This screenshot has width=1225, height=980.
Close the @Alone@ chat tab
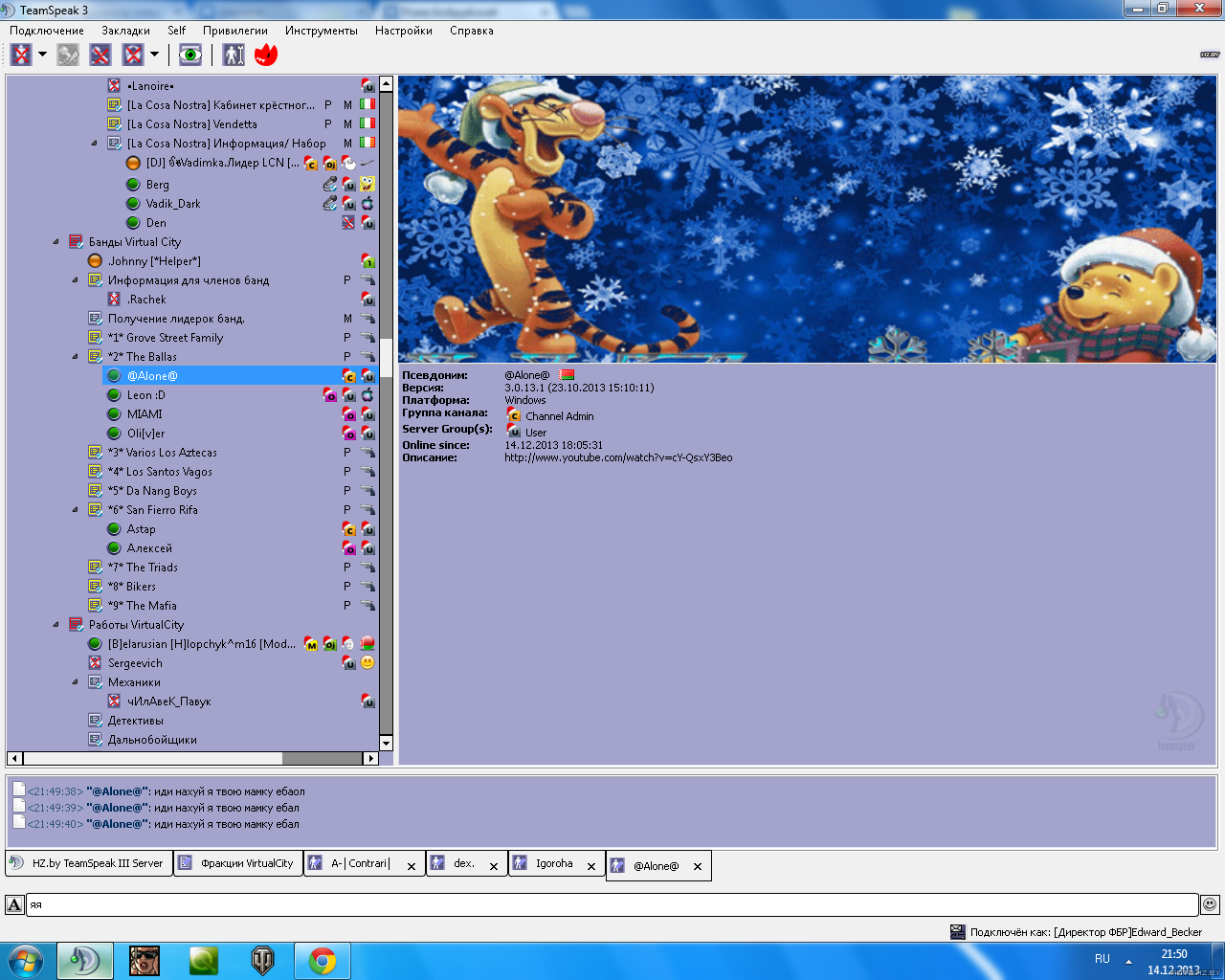[x=698, y=866]
